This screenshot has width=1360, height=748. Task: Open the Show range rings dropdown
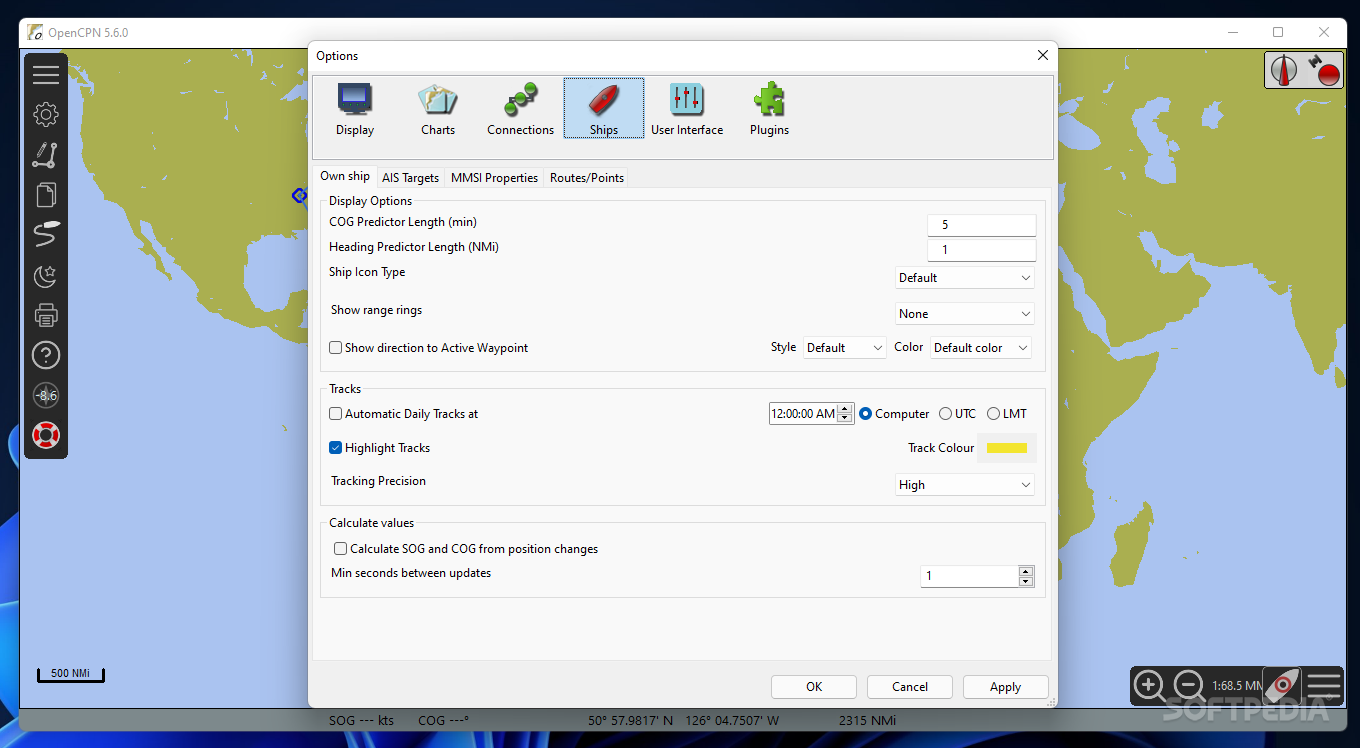click(x=965, y=314)
